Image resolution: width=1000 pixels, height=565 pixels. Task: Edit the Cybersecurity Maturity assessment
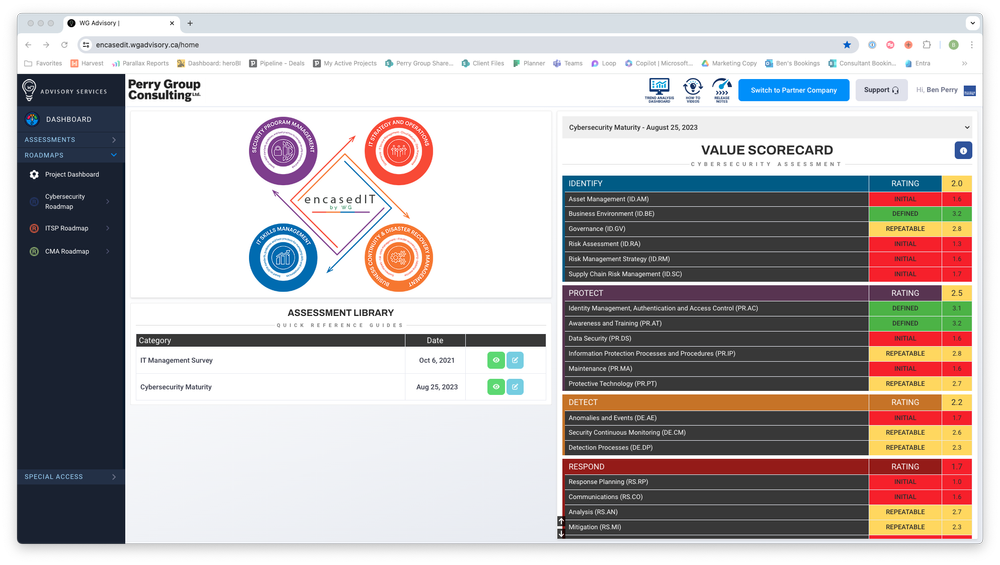515,387
